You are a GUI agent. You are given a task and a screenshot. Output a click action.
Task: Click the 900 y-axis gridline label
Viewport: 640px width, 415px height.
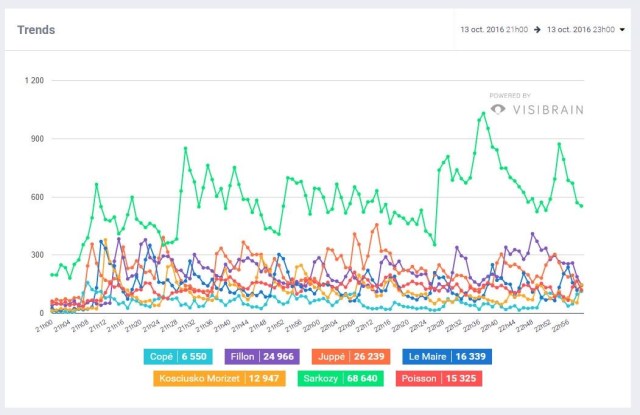coord(37,138)
